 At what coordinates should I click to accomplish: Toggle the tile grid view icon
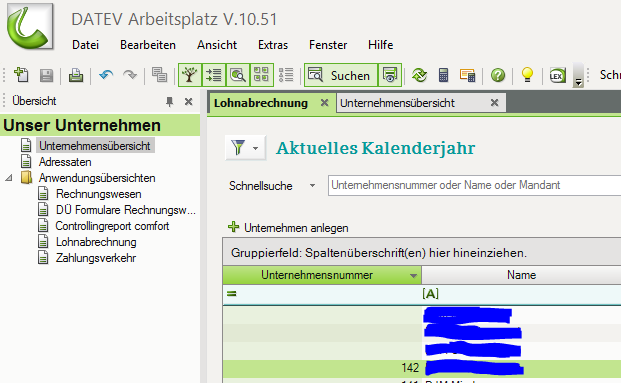(261, 75)
